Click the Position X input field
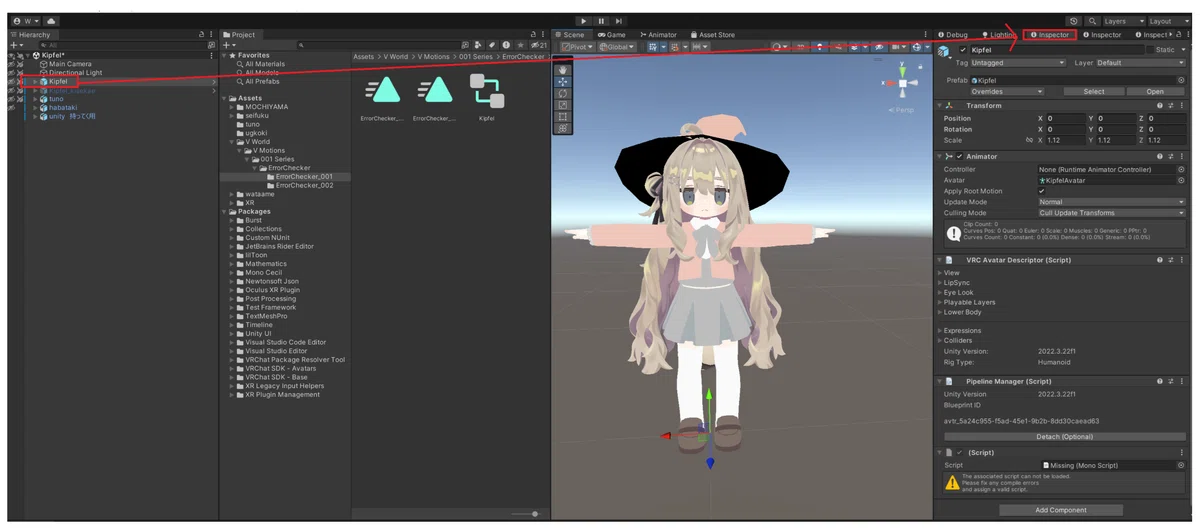1200x529 pixels. point(1064,118)
